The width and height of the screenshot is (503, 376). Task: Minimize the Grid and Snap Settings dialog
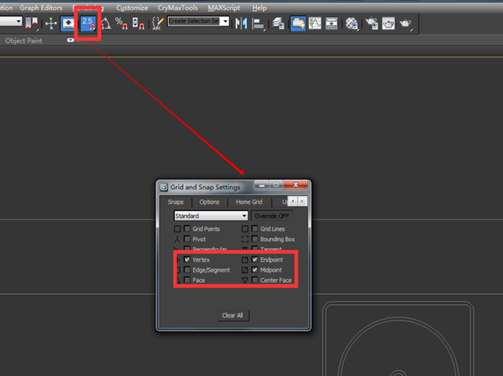[x=262, y=185]
